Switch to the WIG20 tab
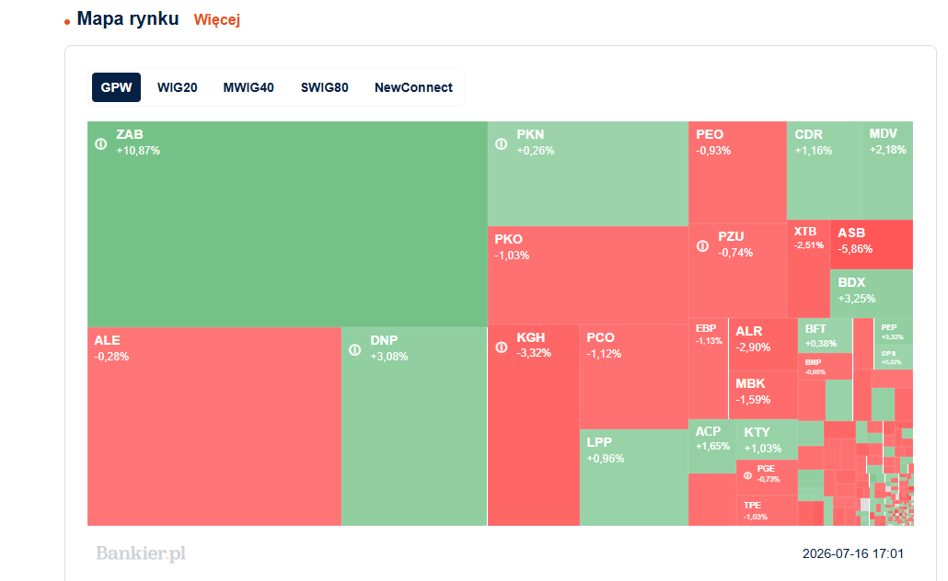 (177, 88)
